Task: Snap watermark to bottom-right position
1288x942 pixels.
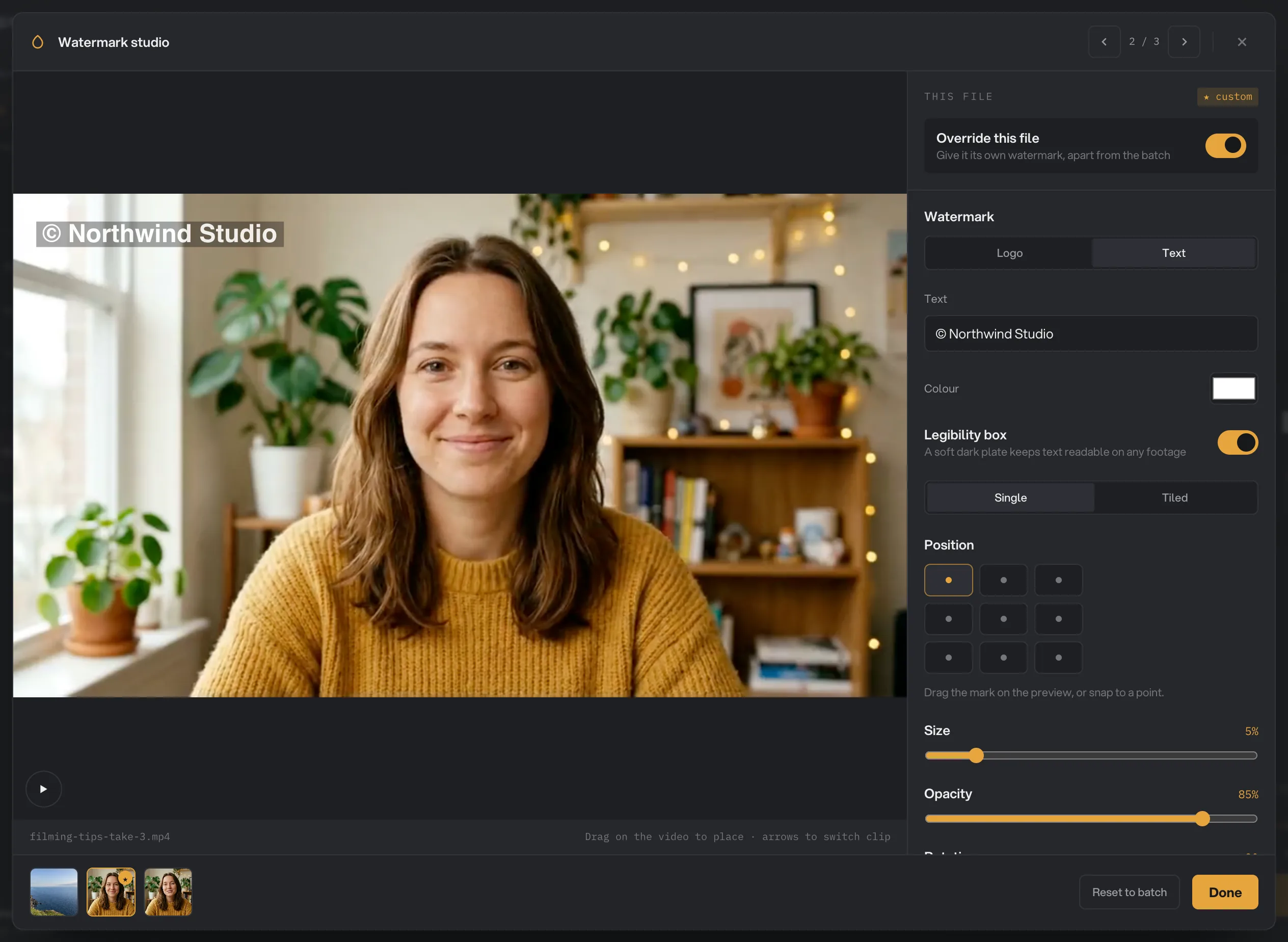Action: click(x=1058, y=658)
